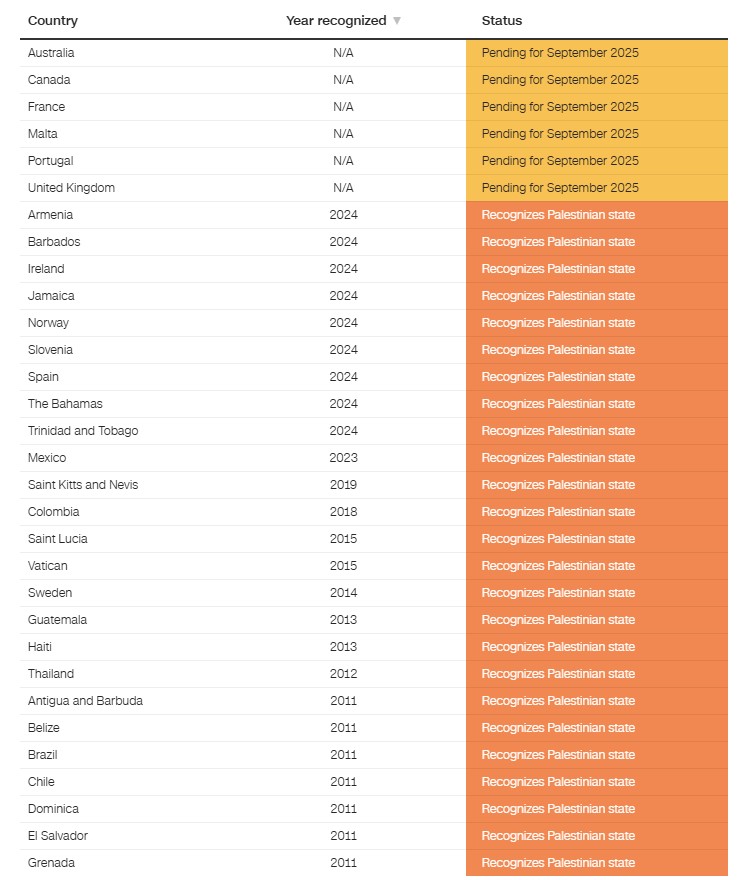Click the 2023 year for Mexico

coord(343,458)
